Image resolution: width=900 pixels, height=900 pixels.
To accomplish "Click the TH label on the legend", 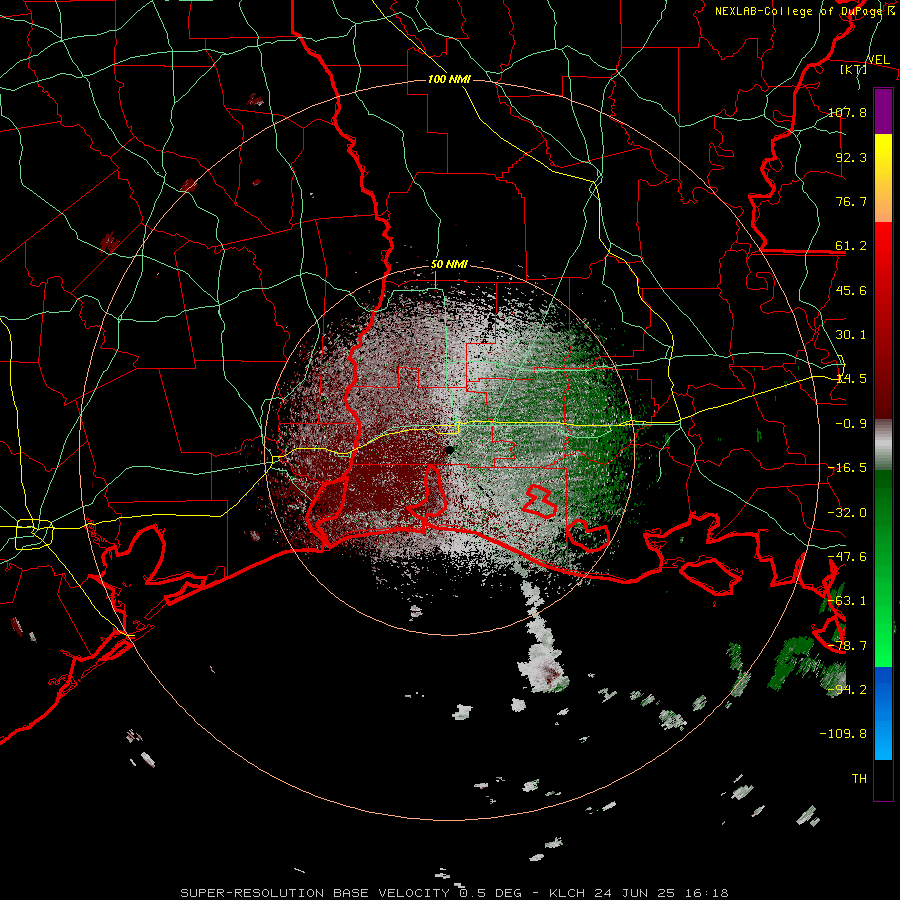I will pyautogui.click(x=859, y=779).
